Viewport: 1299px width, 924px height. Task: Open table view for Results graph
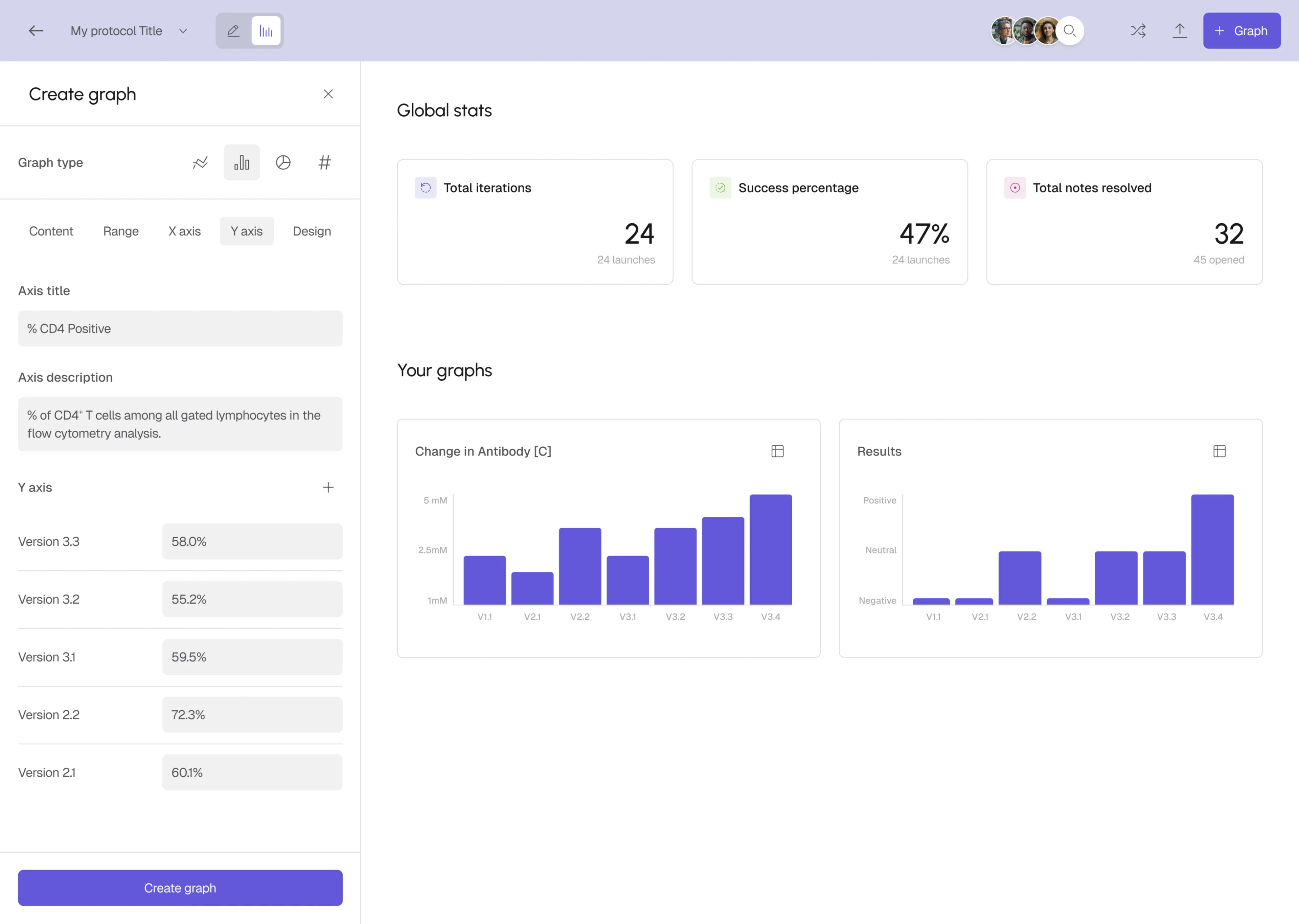1220,451
